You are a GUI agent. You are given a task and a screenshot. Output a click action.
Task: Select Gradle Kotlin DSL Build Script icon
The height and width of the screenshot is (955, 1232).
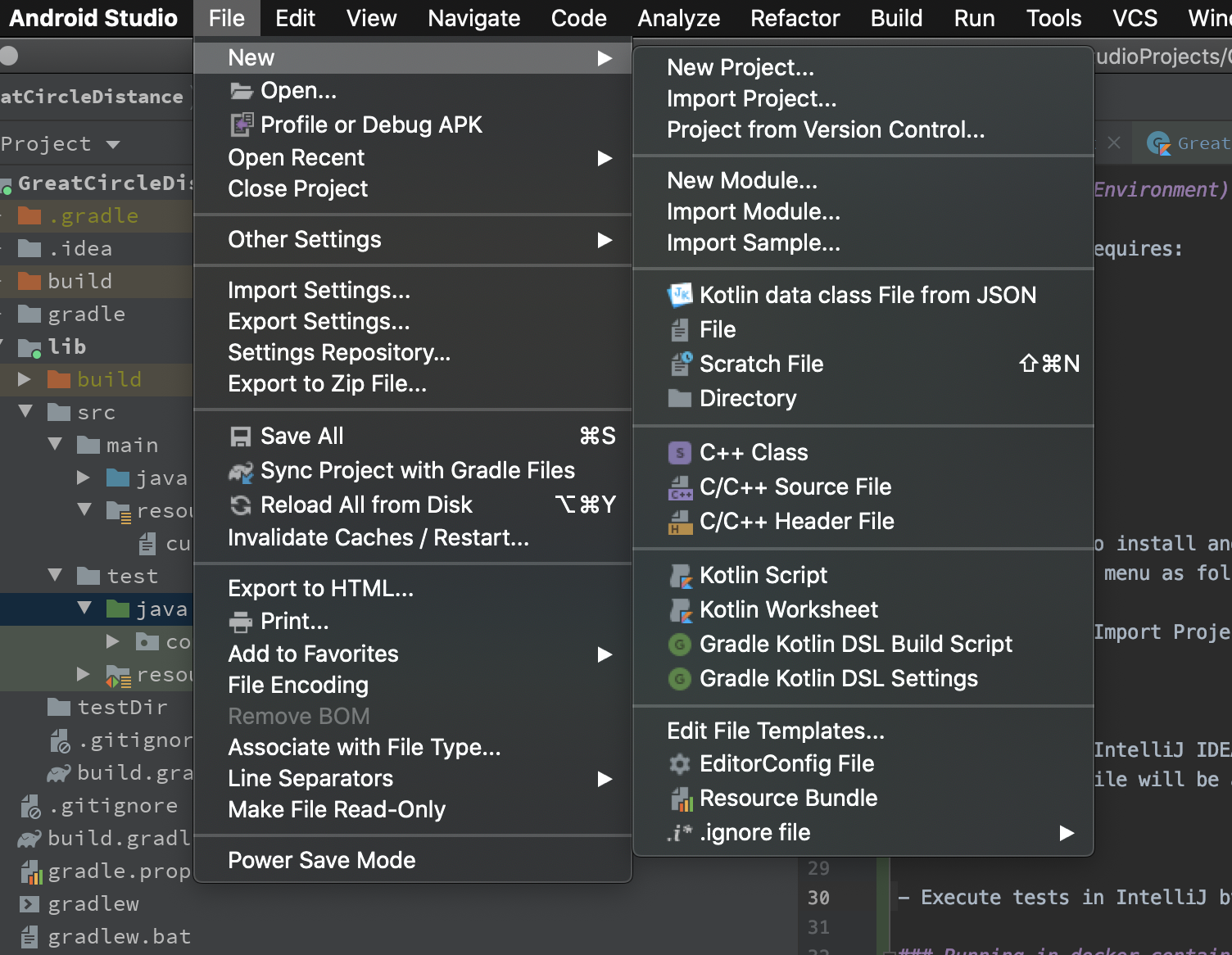(x=680, y=645)
